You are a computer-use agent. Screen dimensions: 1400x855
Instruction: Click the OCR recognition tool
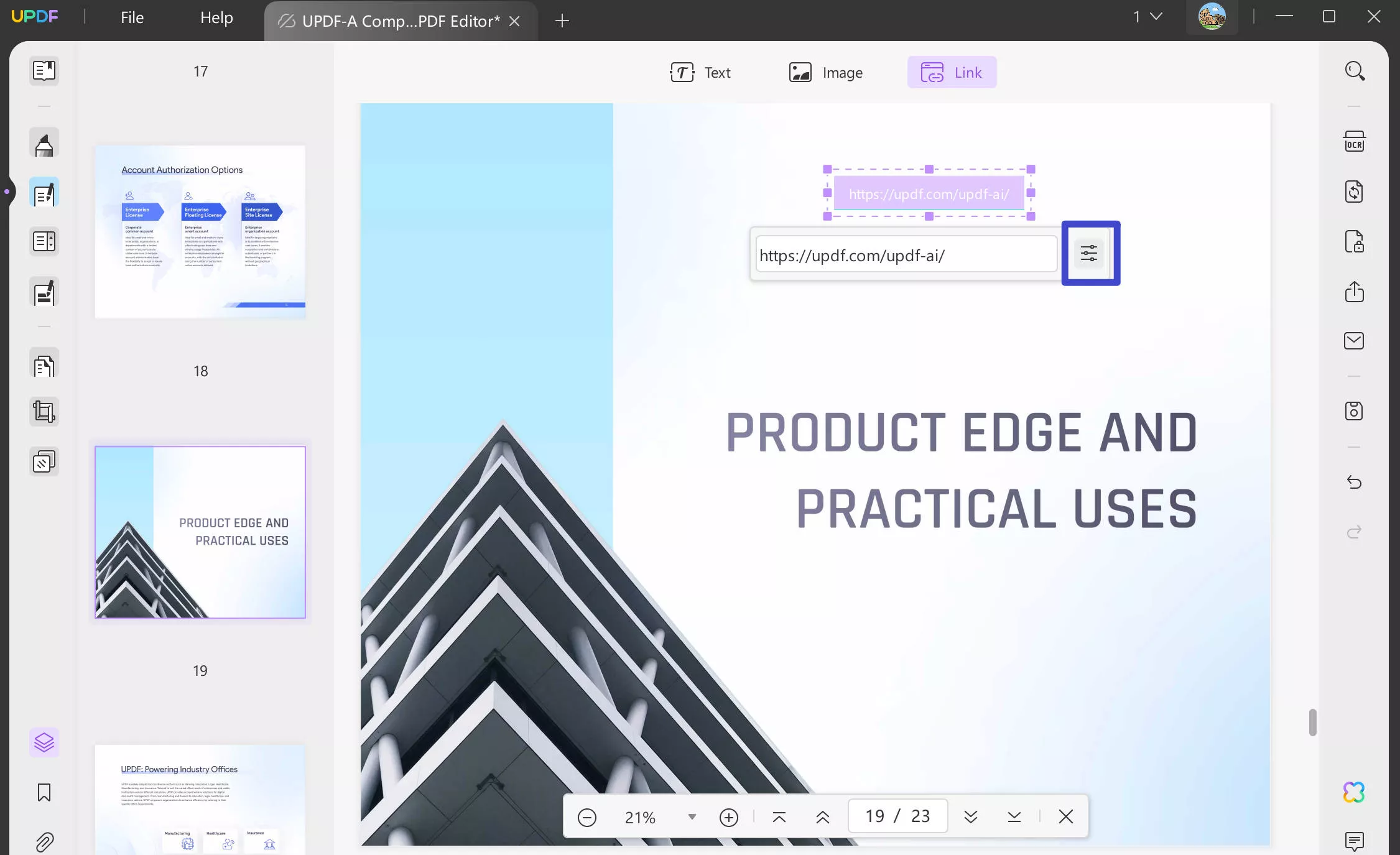(1355, 140)
